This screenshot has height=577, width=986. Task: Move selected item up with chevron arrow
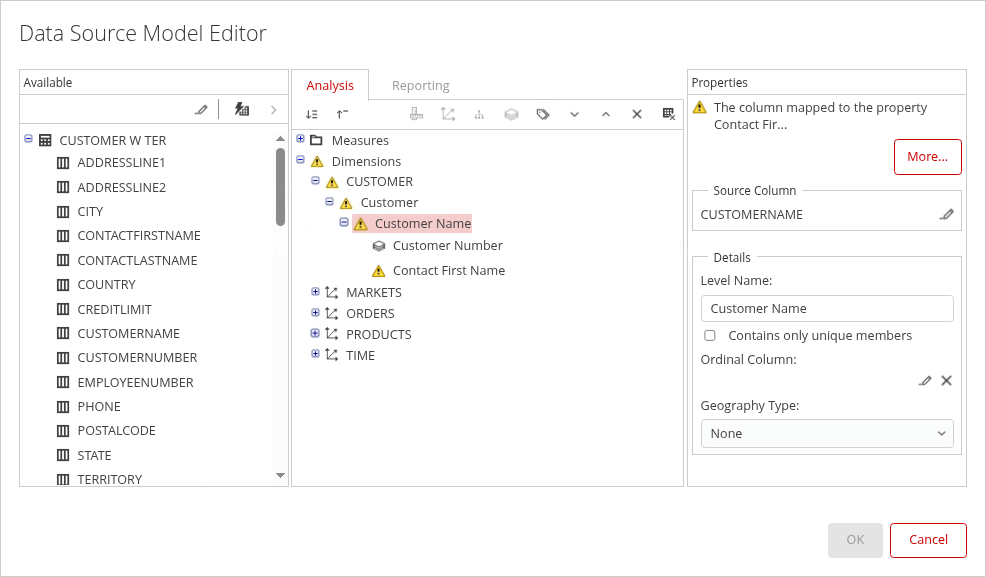[605, 115]
